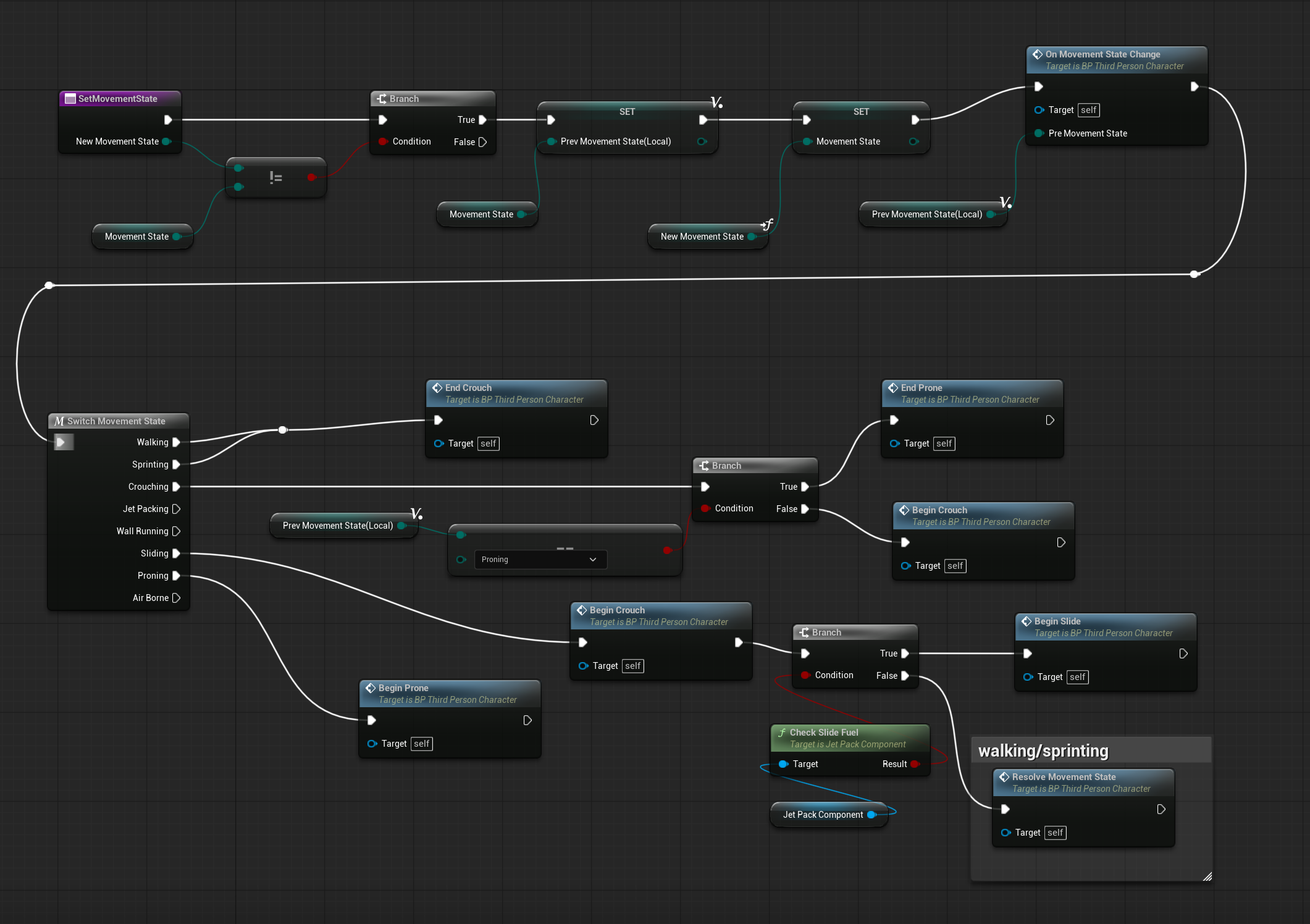The image size is (1310, 924).
Task: Click the Check Slide Fuel function icon
Action: pos(782,732)
